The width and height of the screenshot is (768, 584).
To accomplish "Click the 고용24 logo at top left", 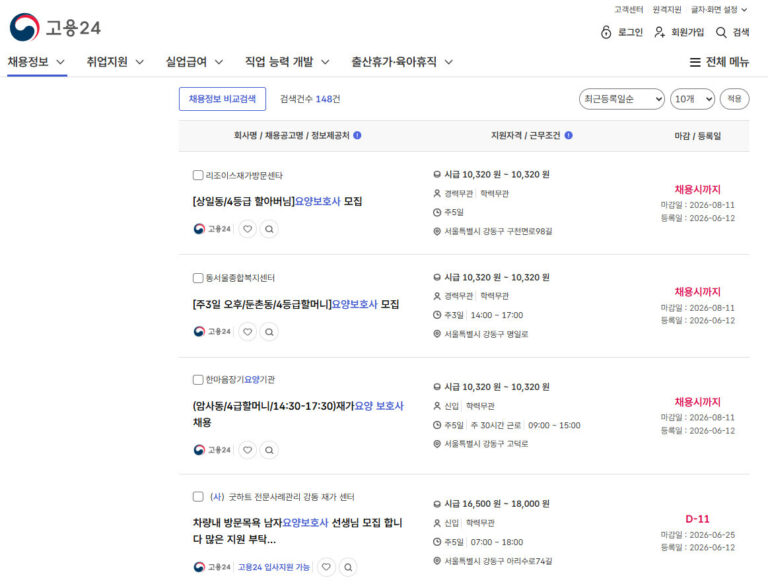I will (55, 27).
